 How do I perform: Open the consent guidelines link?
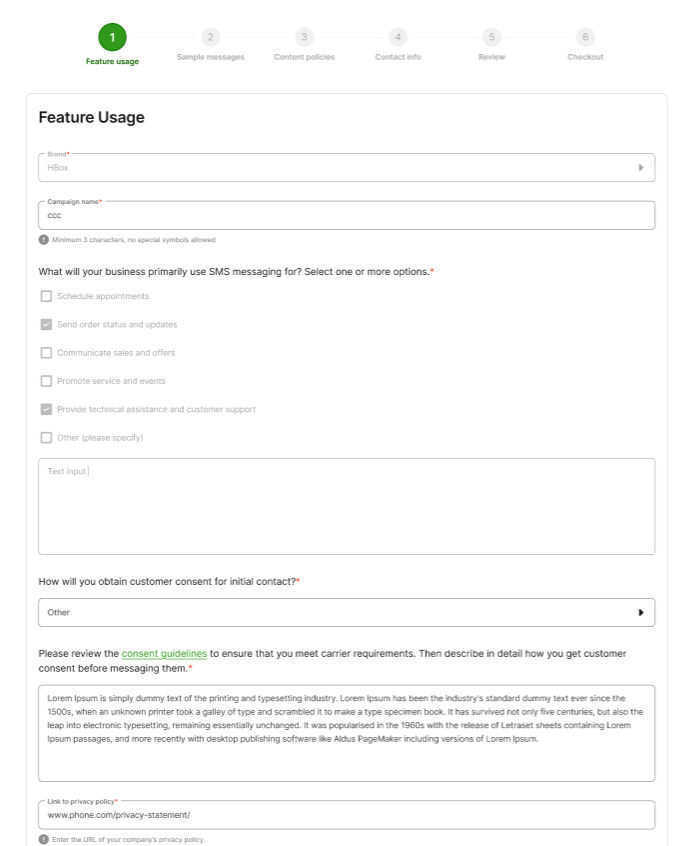coord(164,653)
